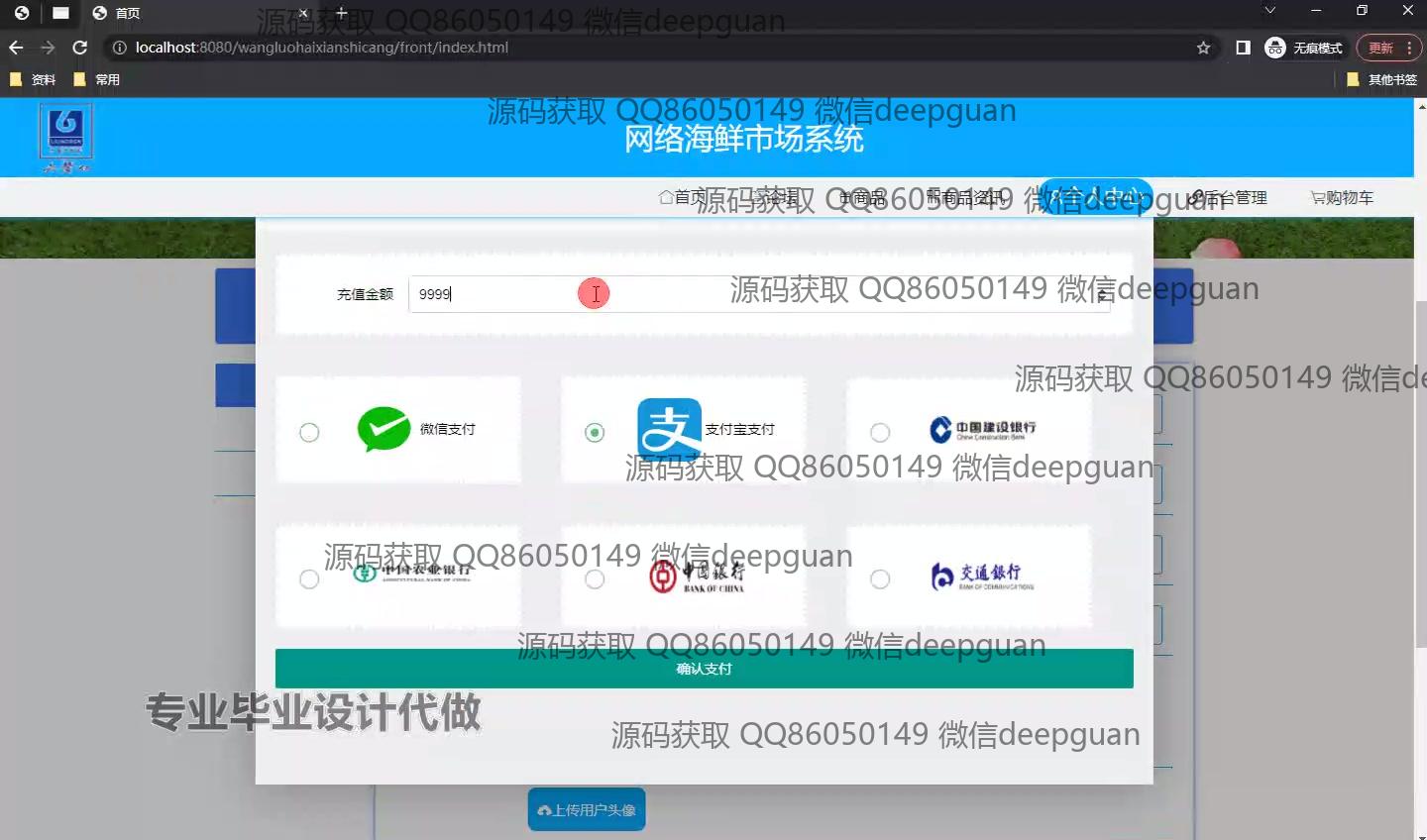Screen dimensions: 1427x840
Task: Click the address bar URL
Action: [322, 48]
